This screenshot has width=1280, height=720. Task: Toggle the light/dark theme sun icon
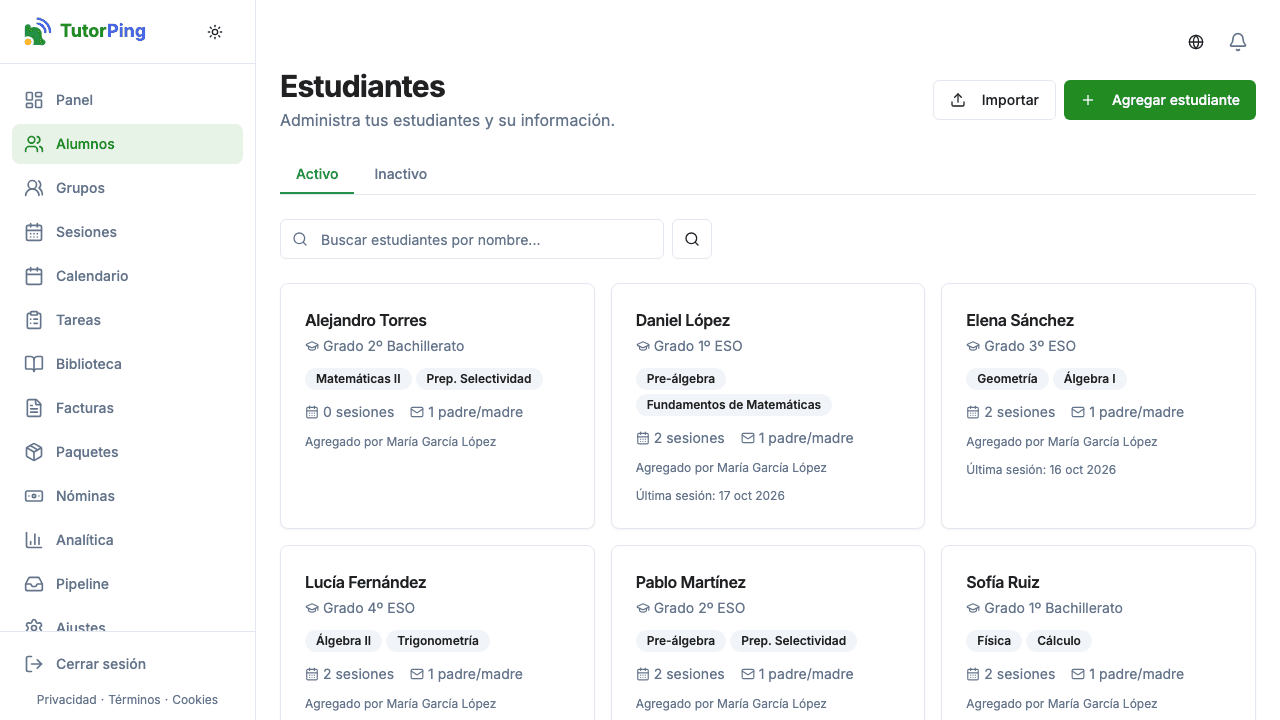pyautogui.click(x=215, y=32)
